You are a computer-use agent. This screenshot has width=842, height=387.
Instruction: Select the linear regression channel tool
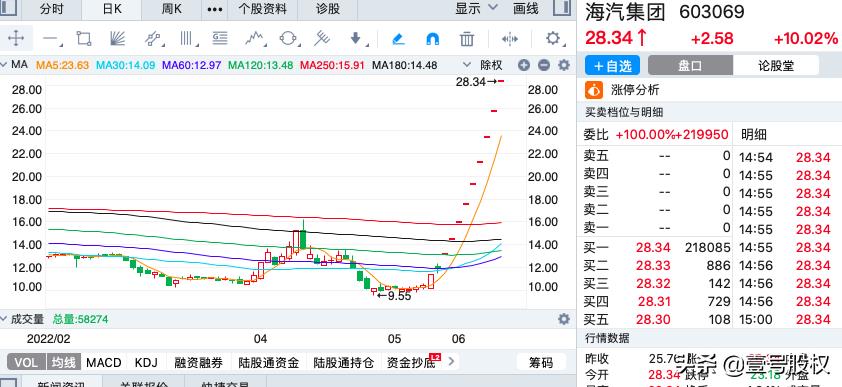[153, 39]
